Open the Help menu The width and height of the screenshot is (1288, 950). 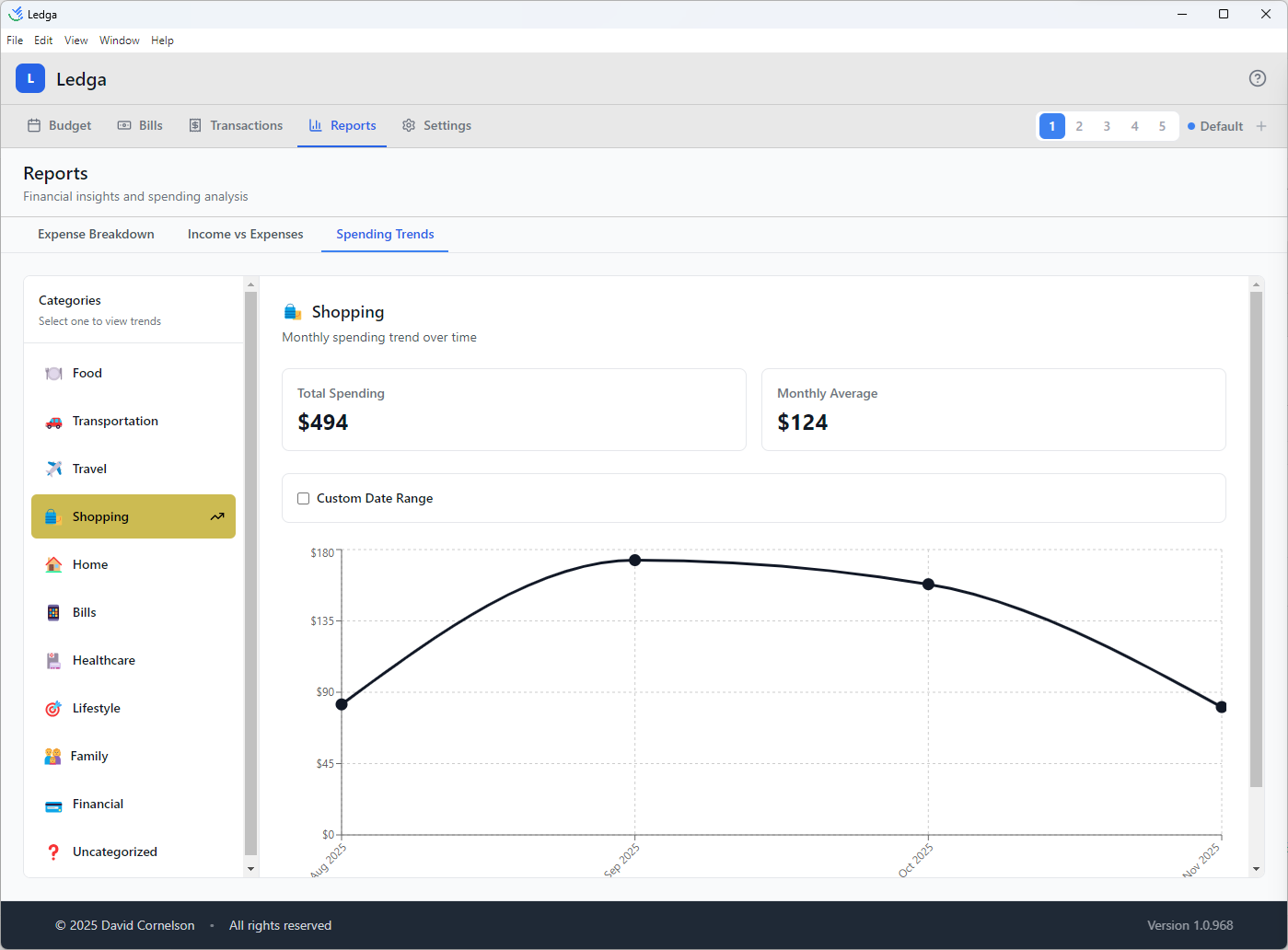click(162, 41)
